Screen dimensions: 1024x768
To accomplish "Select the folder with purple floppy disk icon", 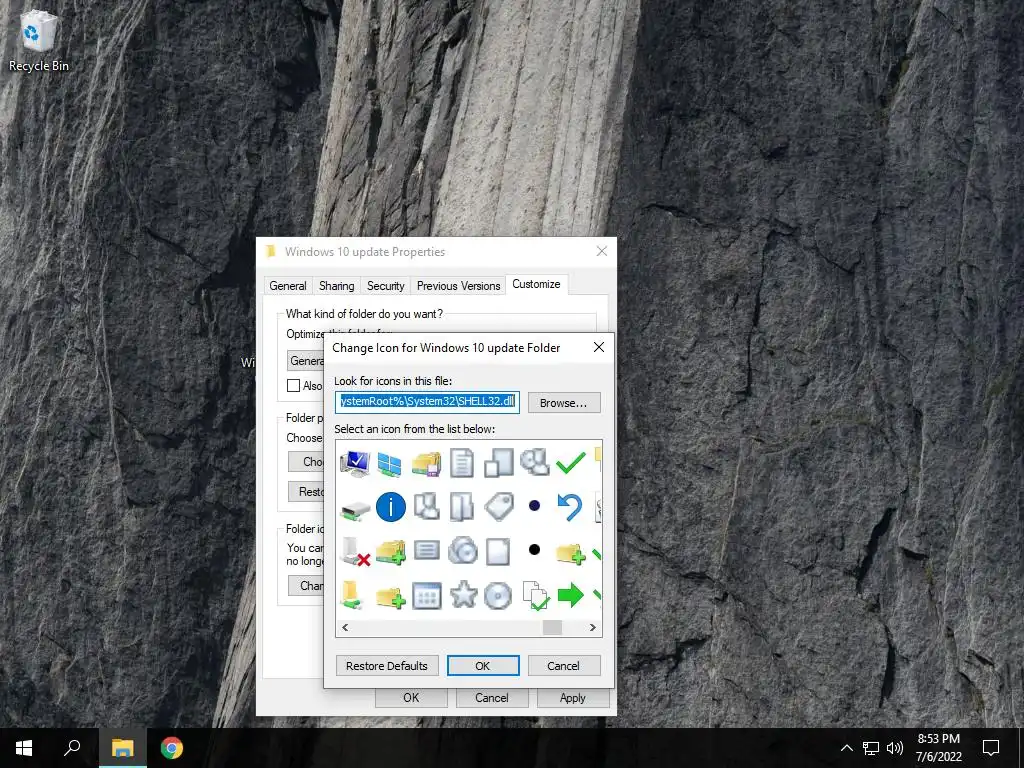I will [426, 464].
